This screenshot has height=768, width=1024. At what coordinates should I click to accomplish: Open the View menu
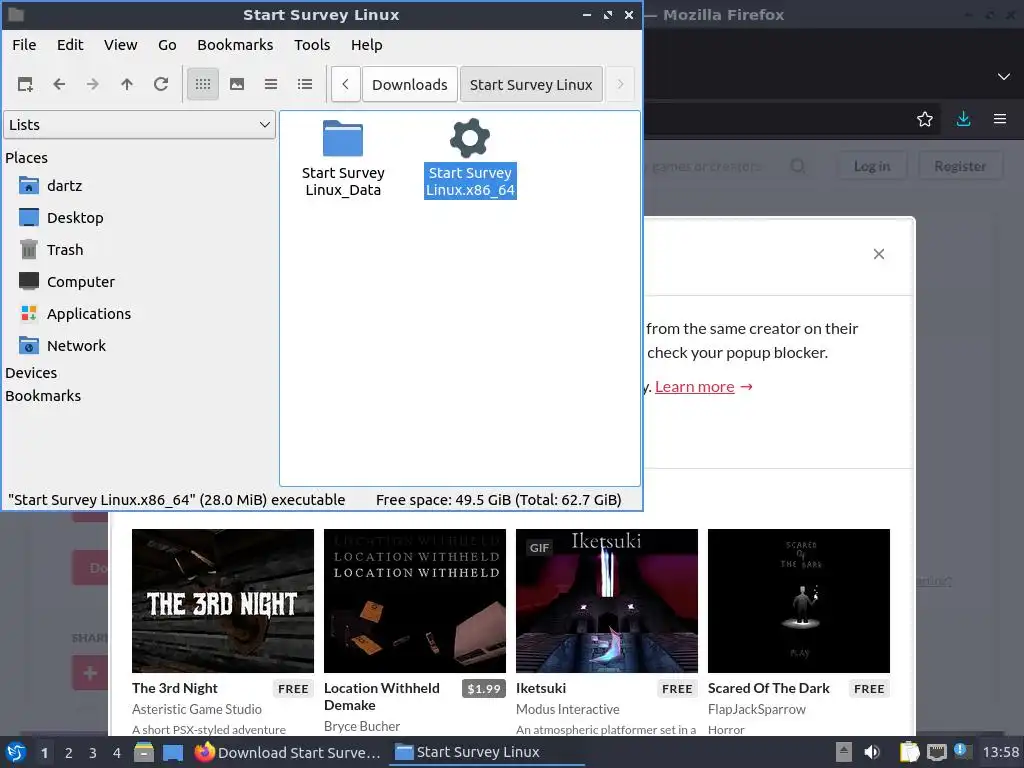click(x=121, y=45)
